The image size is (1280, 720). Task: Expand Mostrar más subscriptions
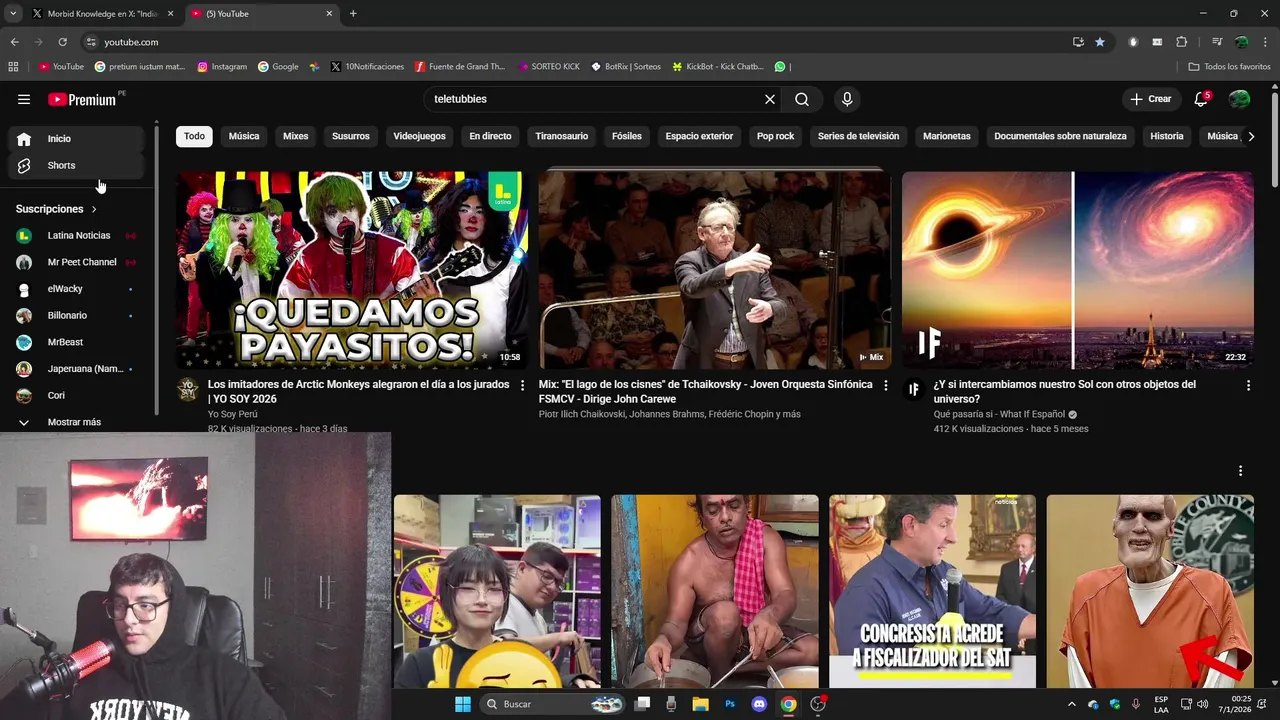pos(76,422)
